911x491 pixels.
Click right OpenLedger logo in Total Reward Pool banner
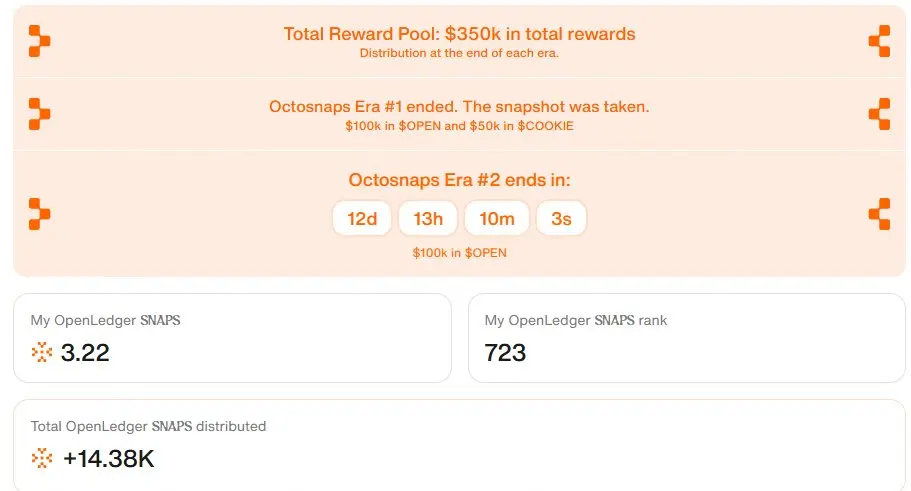(880, 41)
